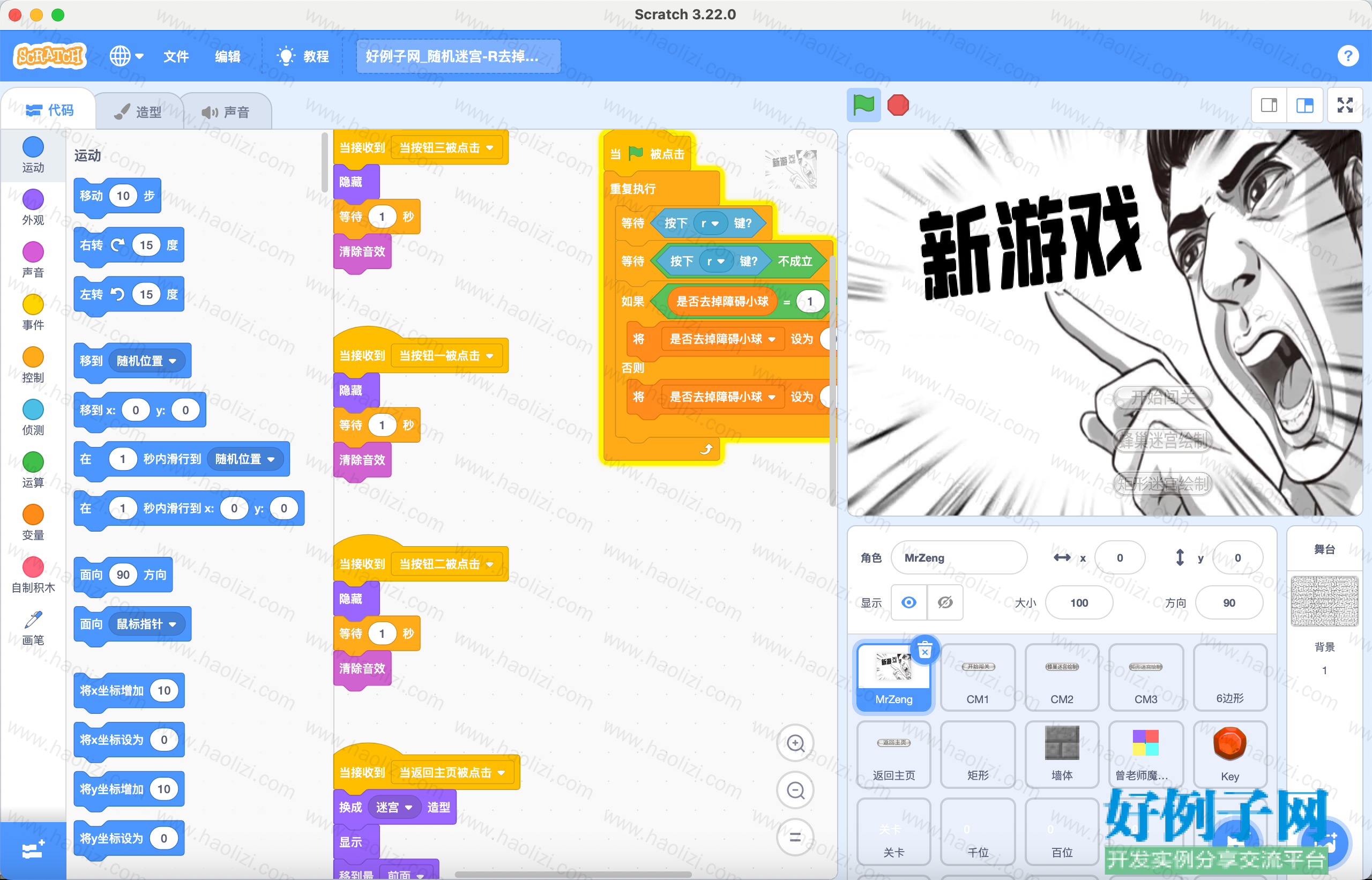Switch to the 代码 tab

[49, 110]
